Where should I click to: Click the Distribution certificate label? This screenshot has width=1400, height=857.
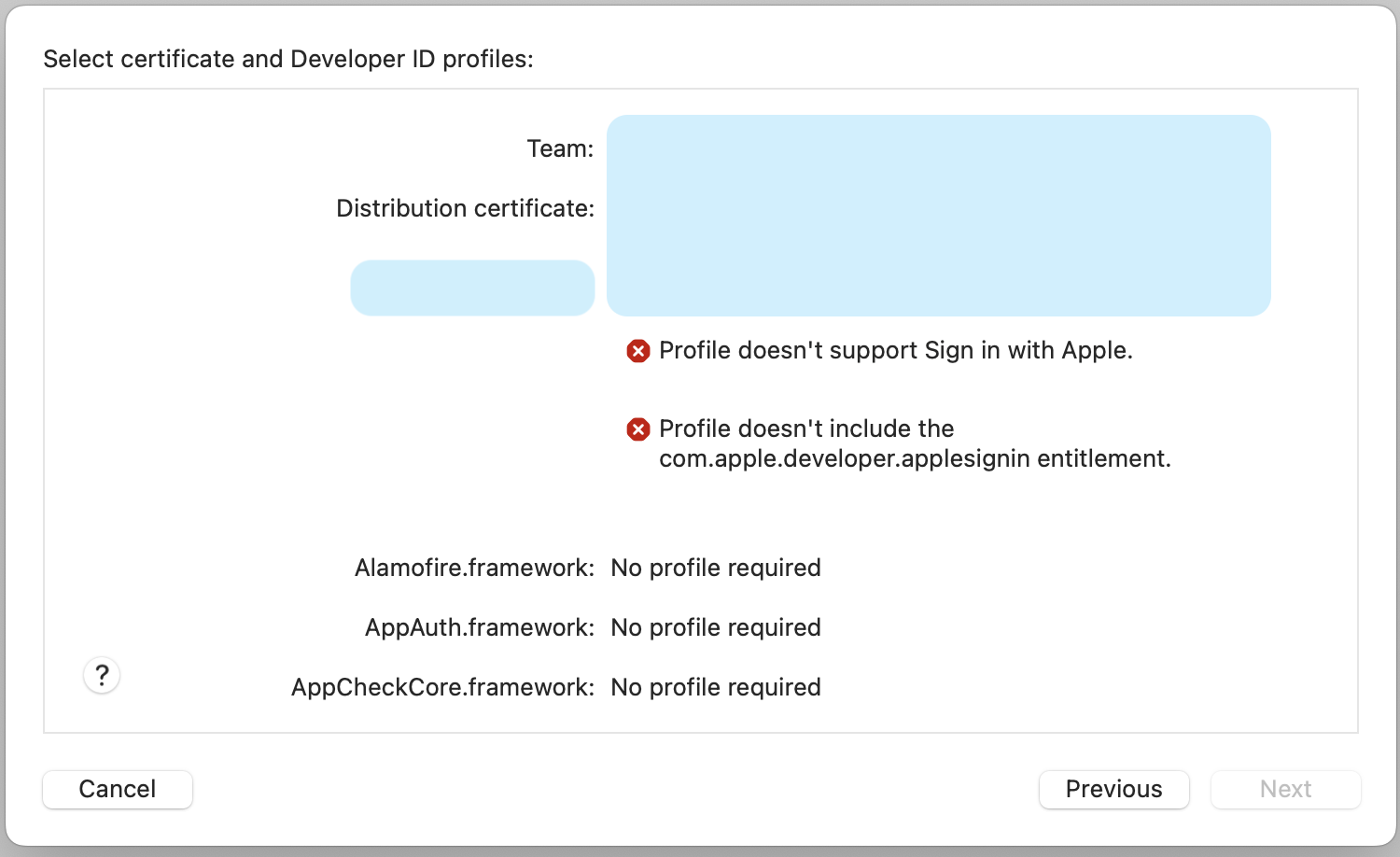pos(465,208)
